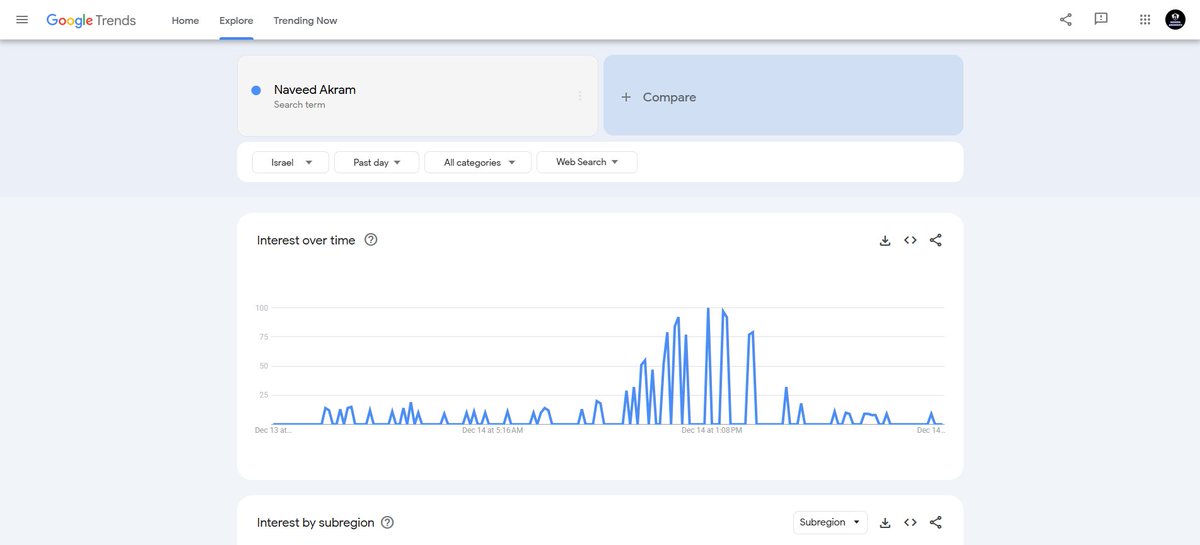Open the All categories dropdown
This screenshot has height=545, width=1200.
click(x=478, y=162)
